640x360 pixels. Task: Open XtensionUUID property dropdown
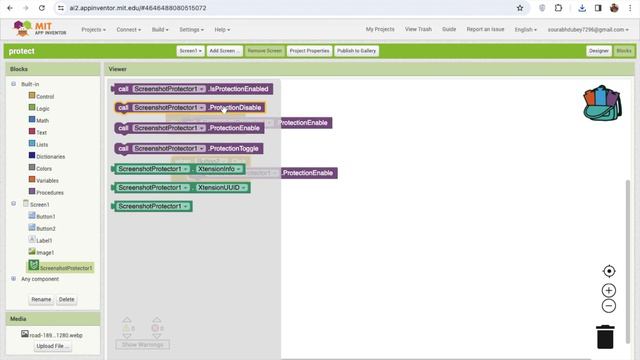pyautogui.click(x=243, y=188)
